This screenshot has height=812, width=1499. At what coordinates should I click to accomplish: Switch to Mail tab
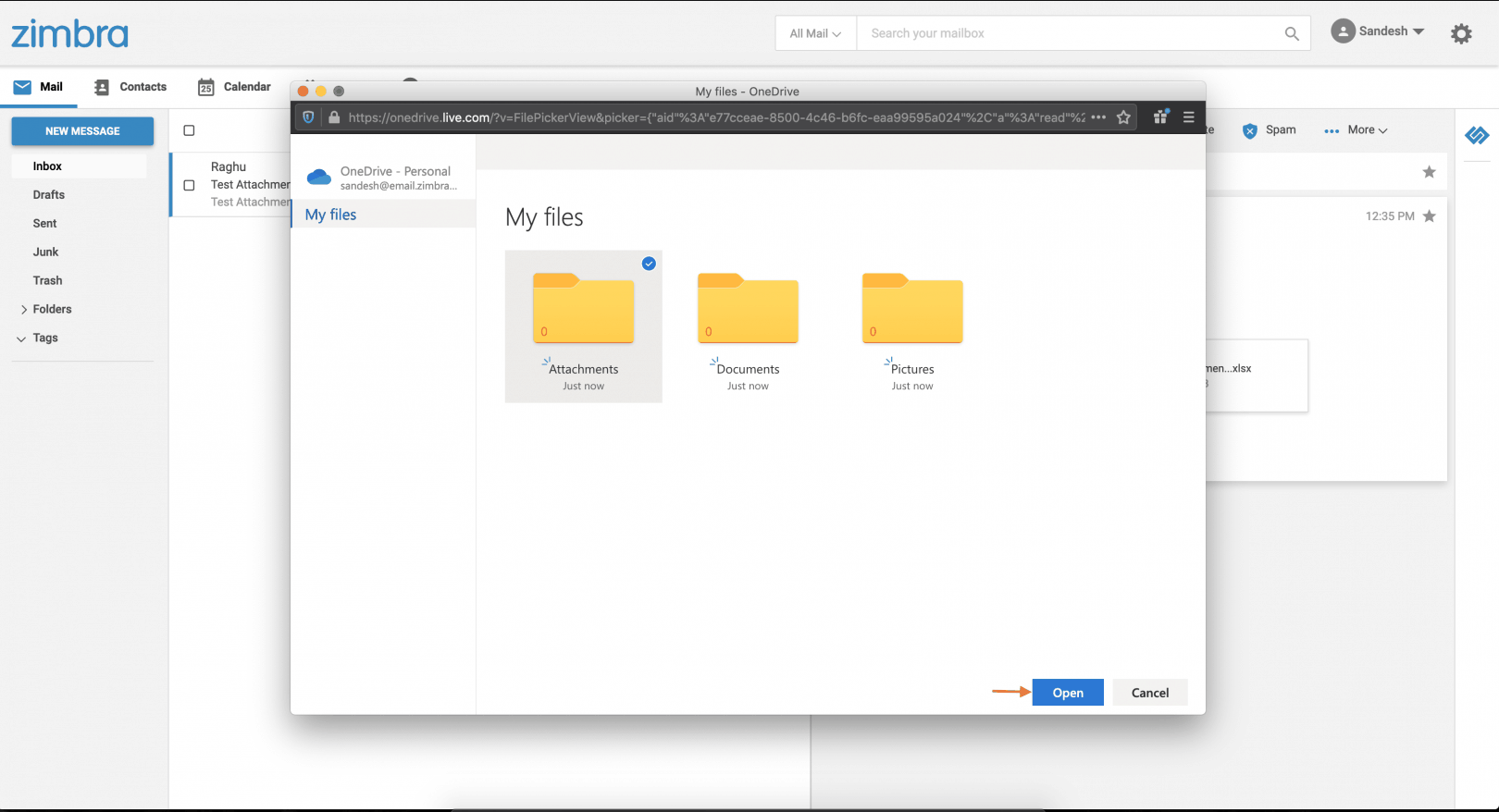point(38,87)
